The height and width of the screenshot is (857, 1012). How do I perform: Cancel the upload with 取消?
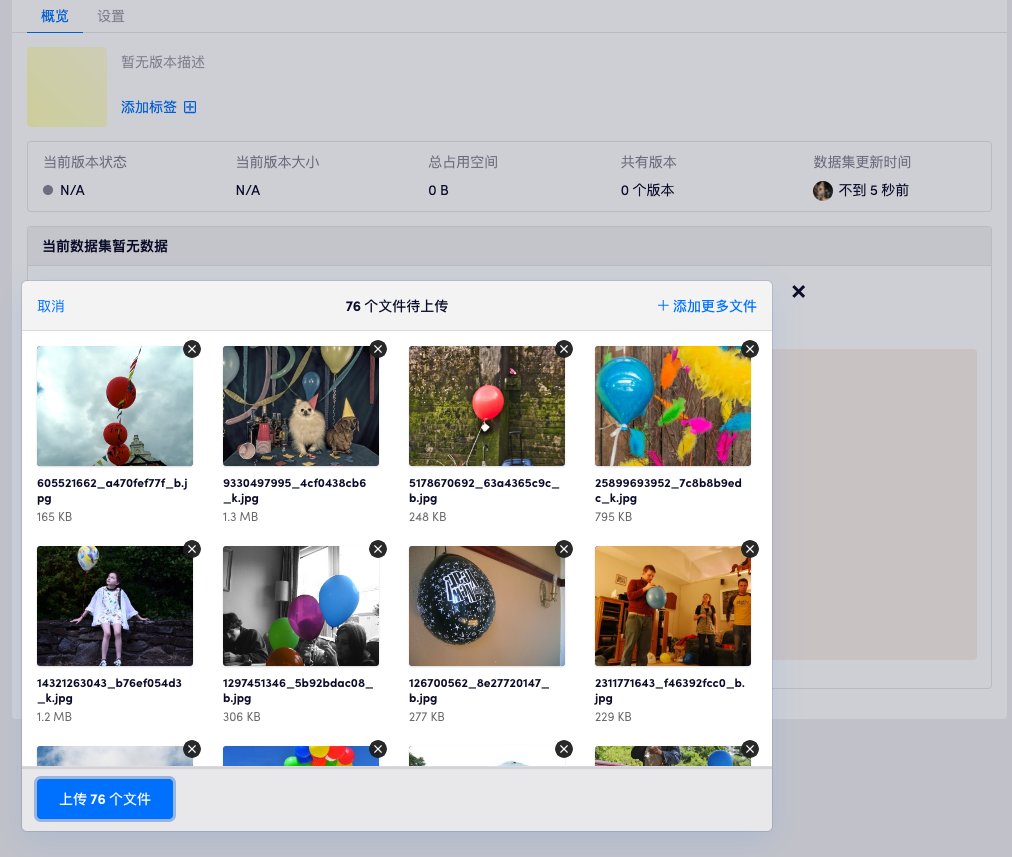[x=51, y=306]
